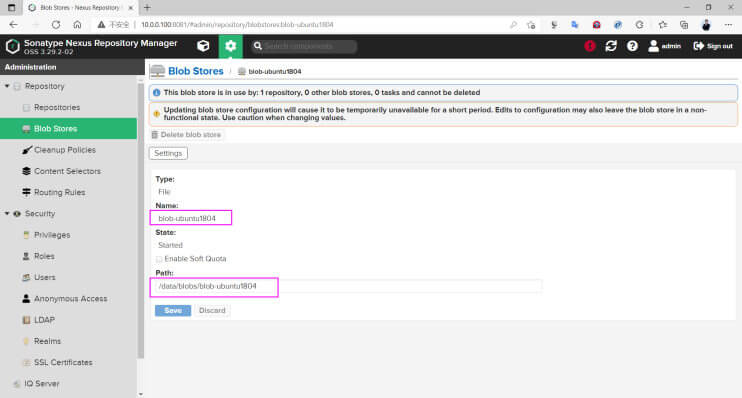Select the Blob Stores browser tab
The image size is (742, 398).
pyautogui.click(x=80, y=8)
